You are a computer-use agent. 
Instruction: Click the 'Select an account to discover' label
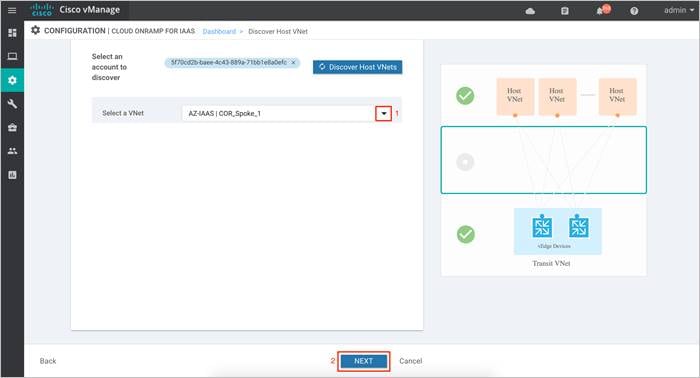point(109,67)
